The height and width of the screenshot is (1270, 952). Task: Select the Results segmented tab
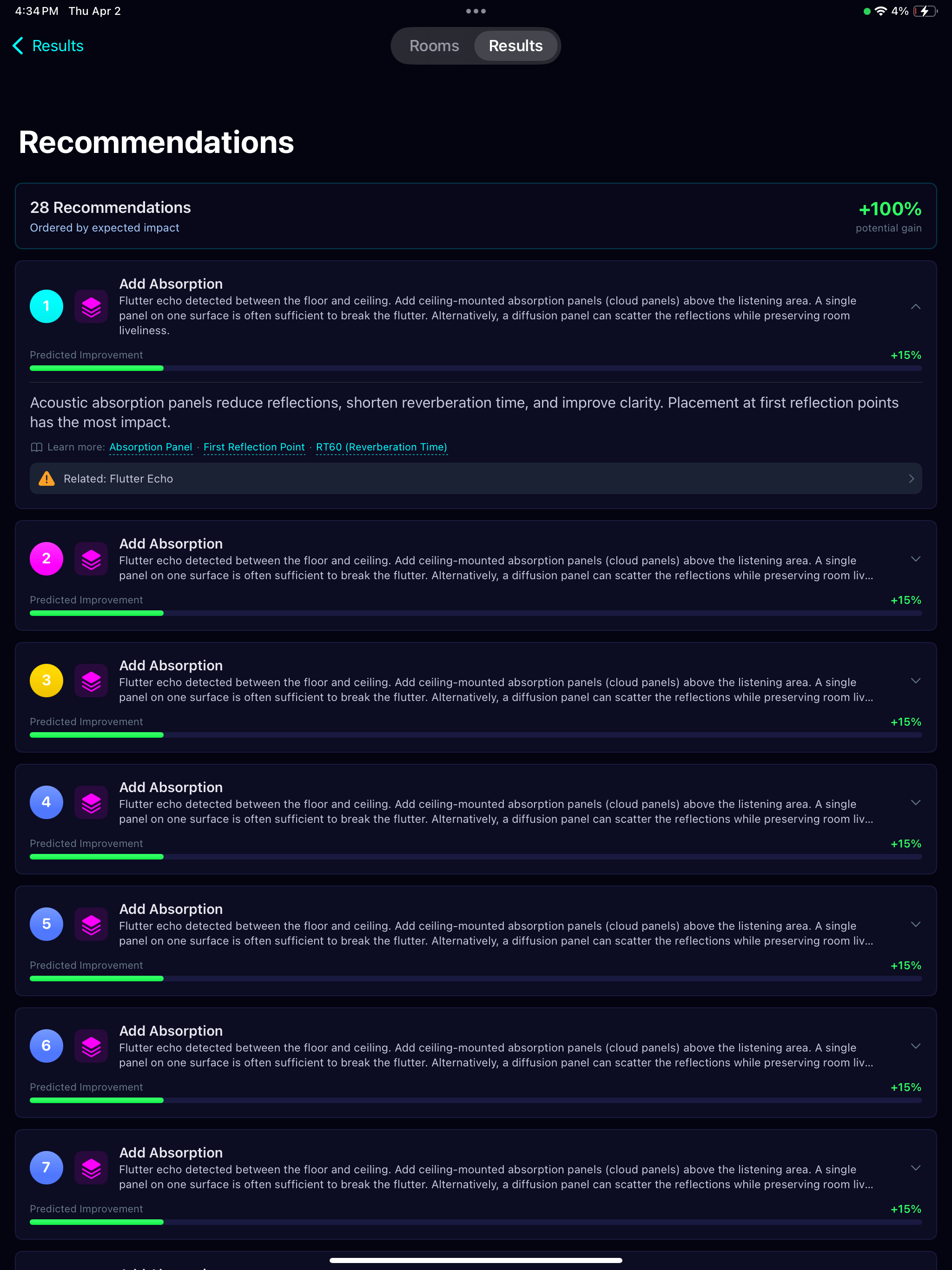pyautogui.click(x=516, y=46)
